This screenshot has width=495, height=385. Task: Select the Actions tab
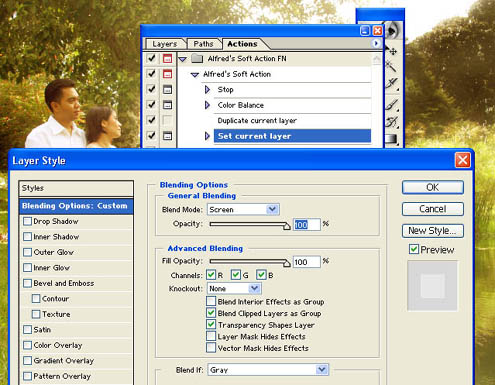point(242,44)
